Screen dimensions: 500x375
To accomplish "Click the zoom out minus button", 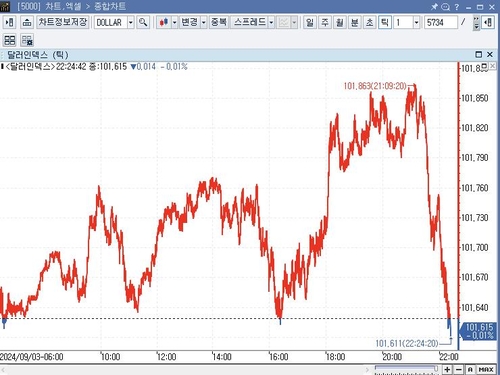I will pyautogui.click(x=459, y=369).
